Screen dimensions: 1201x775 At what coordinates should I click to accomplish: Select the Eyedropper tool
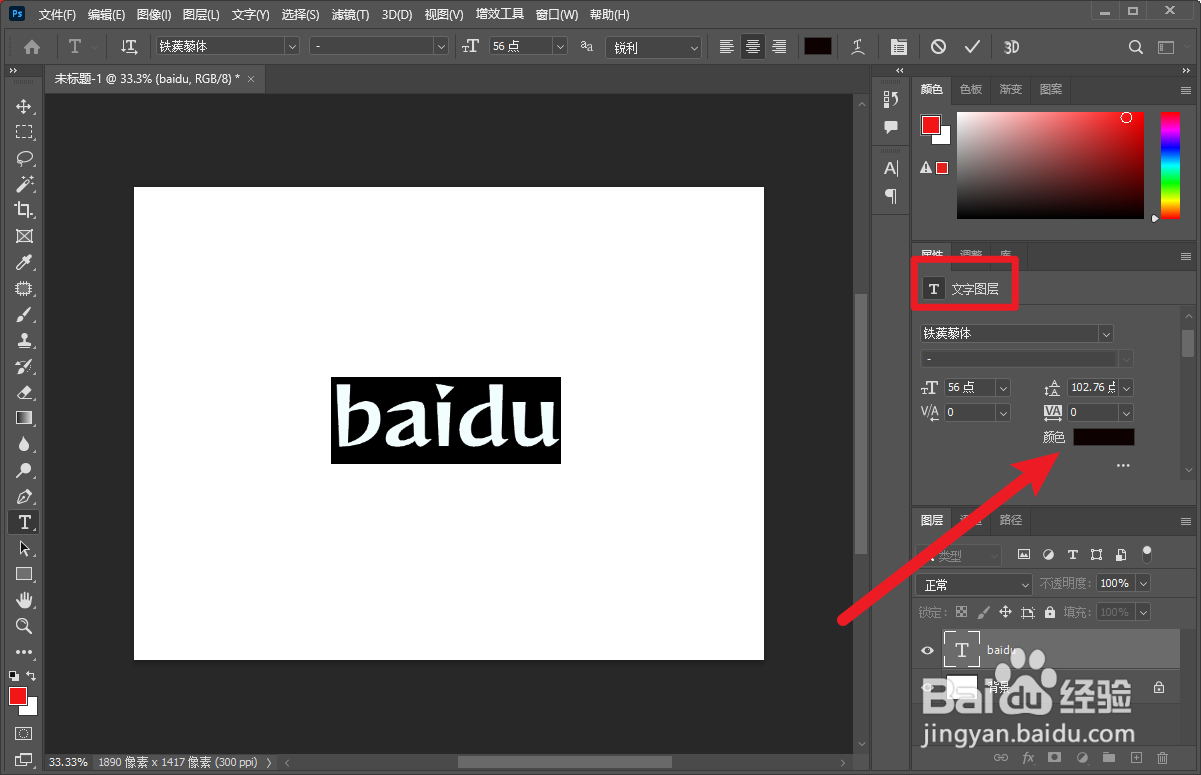point(24,262)
